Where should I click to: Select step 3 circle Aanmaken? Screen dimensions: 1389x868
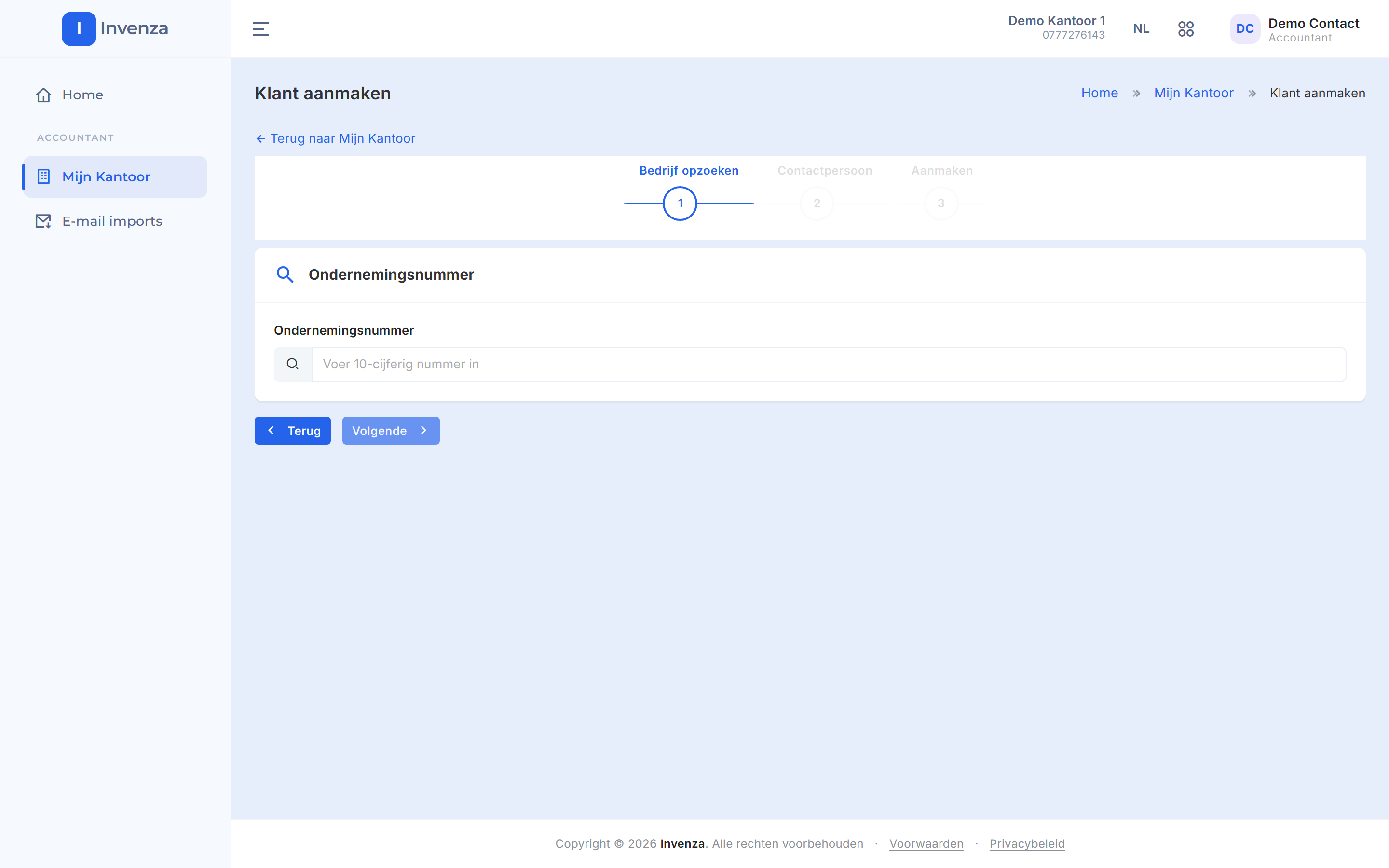tap(941, 203)
